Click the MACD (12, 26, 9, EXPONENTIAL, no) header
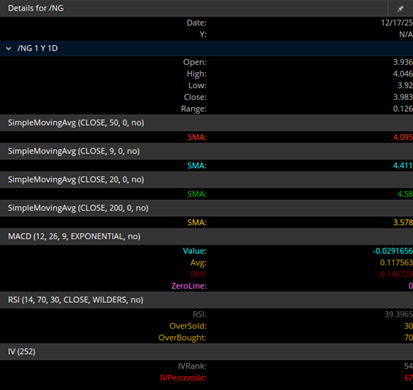The image size is (413, 390). (74, 236)
